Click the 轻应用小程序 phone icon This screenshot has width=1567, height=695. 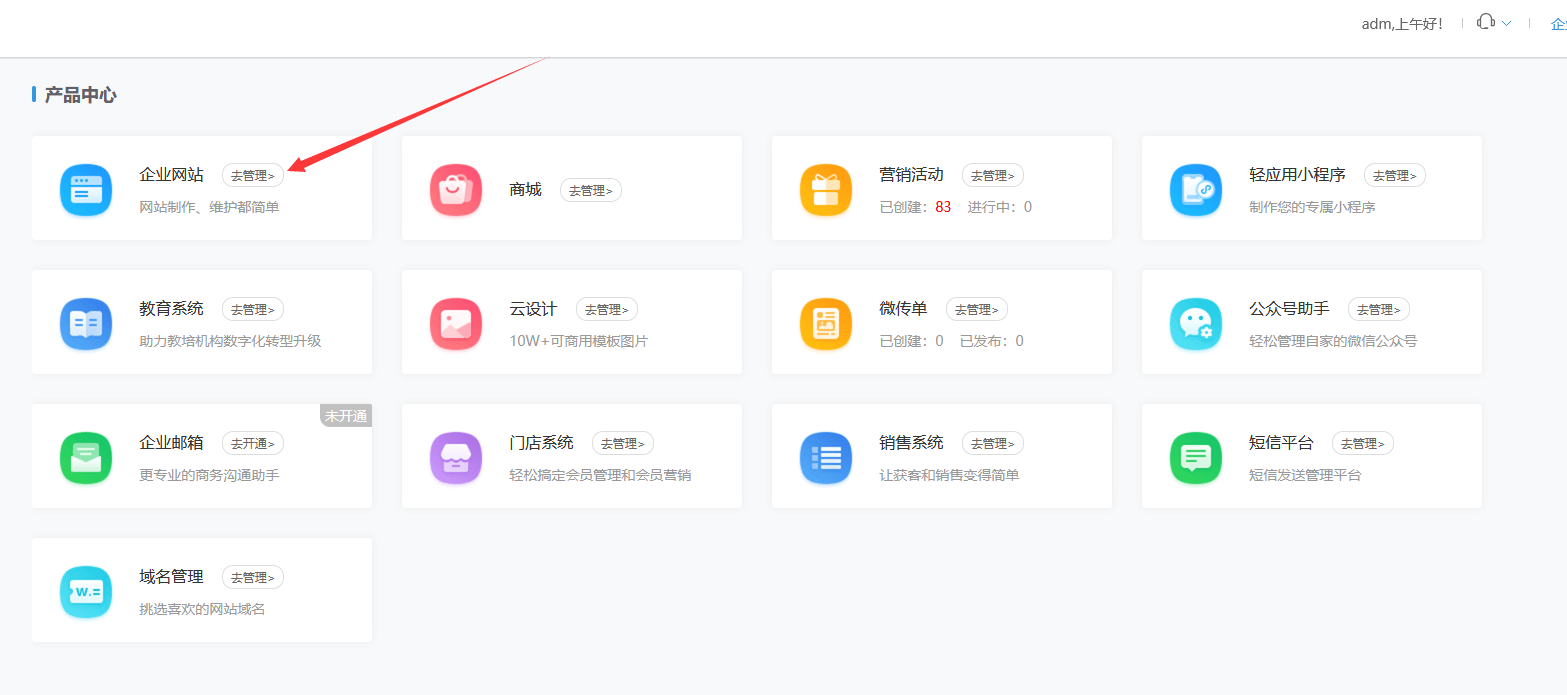1196,190
